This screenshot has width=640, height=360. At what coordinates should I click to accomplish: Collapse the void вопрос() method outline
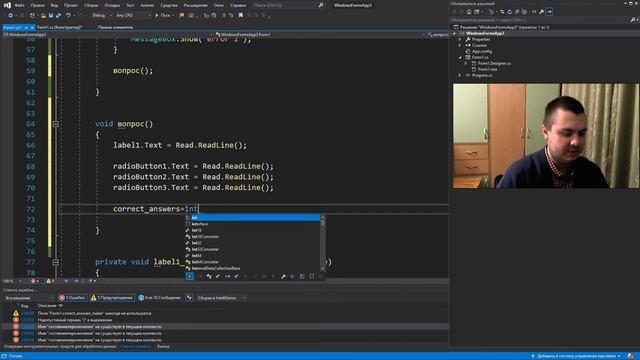(56, 124)
